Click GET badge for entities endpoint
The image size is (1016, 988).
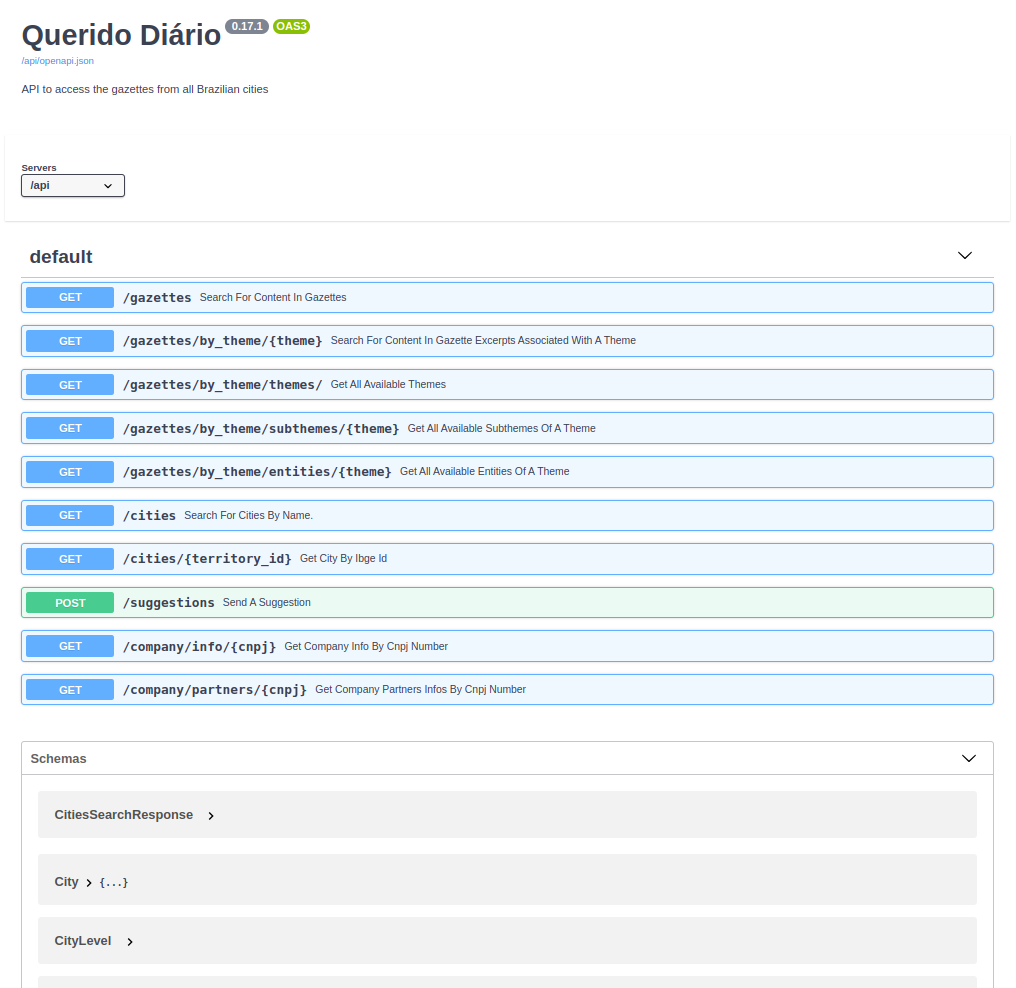[x=70, y=472]
